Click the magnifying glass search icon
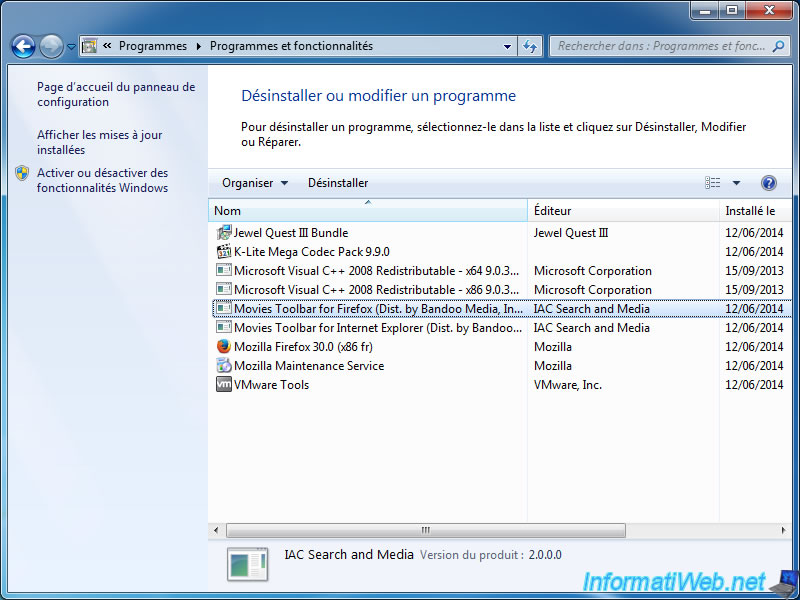Screen dimensions: 800x600 pos(779,46)
